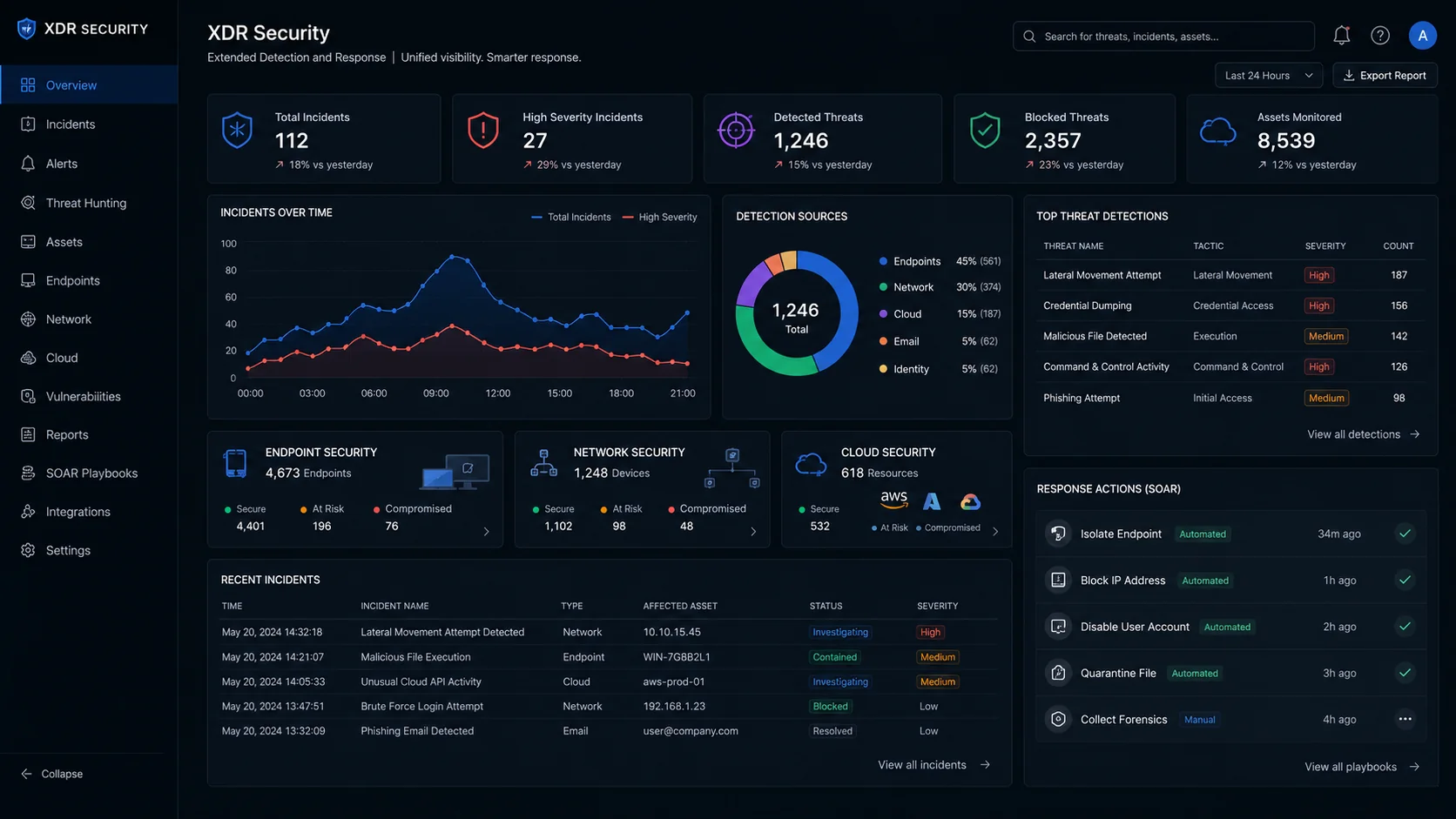Follow the View all detections link

tap(1363, 434)
